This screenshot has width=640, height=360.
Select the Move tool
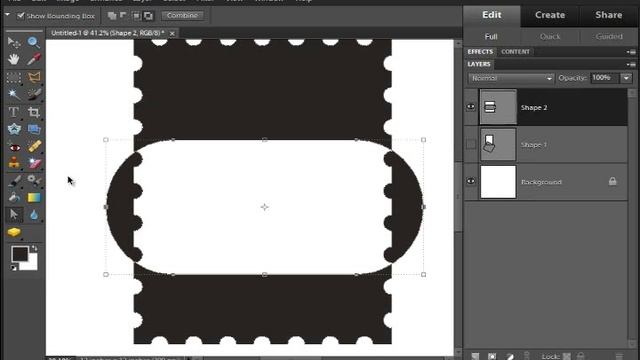click(x=14, y=42)
